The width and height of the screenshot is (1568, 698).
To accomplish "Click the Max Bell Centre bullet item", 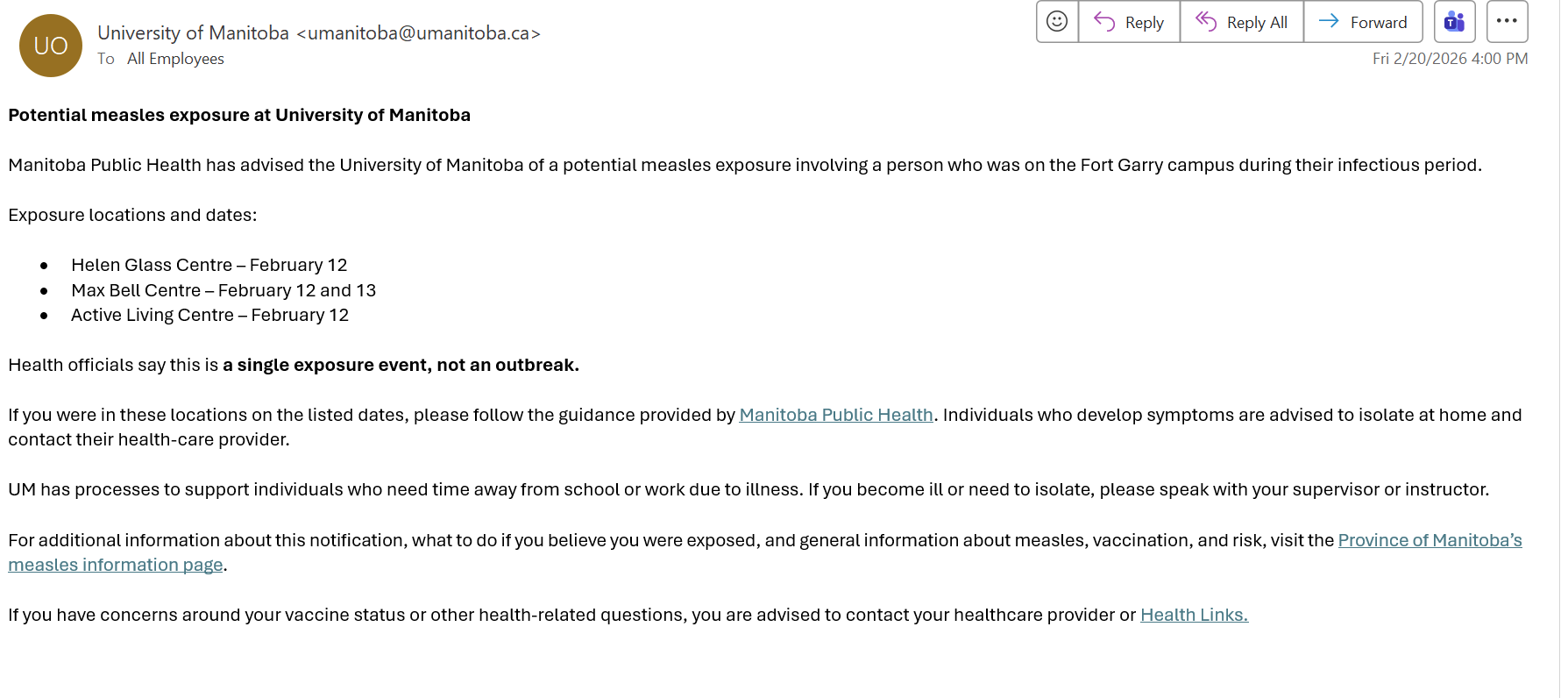I will 223,290.
